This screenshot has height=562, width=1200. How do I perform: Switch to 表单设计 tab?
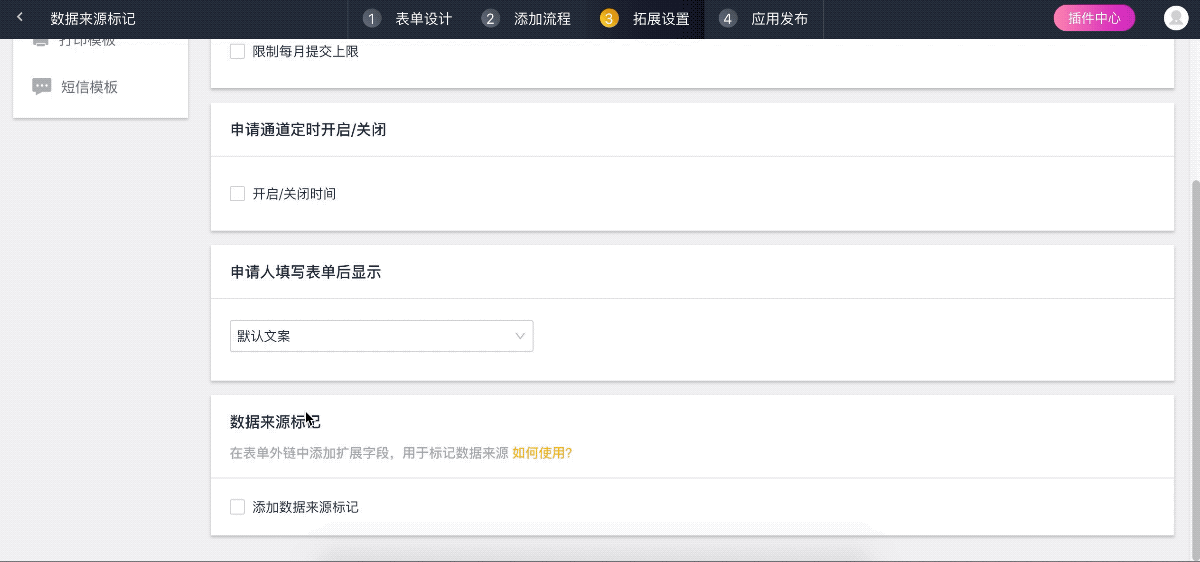point(424,19)
